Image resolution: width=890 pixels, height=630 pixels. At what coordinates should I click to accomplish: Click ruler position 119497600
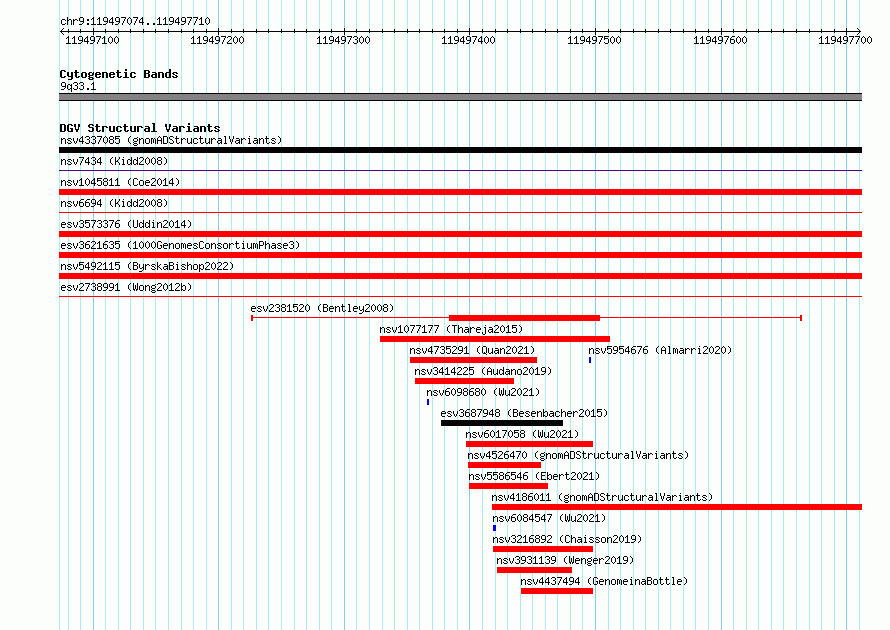720,40
